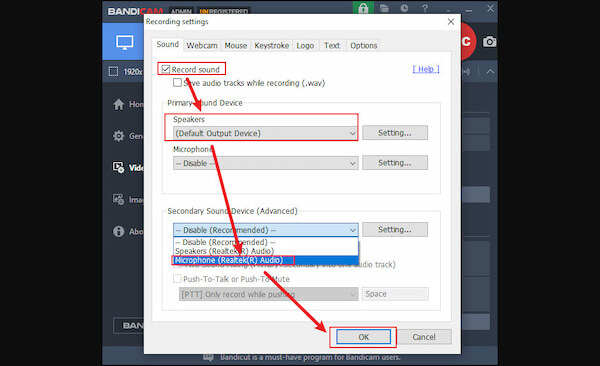Switch to the Options tab
This screenshot has width=600, height=366.
(x=364, y=46)
